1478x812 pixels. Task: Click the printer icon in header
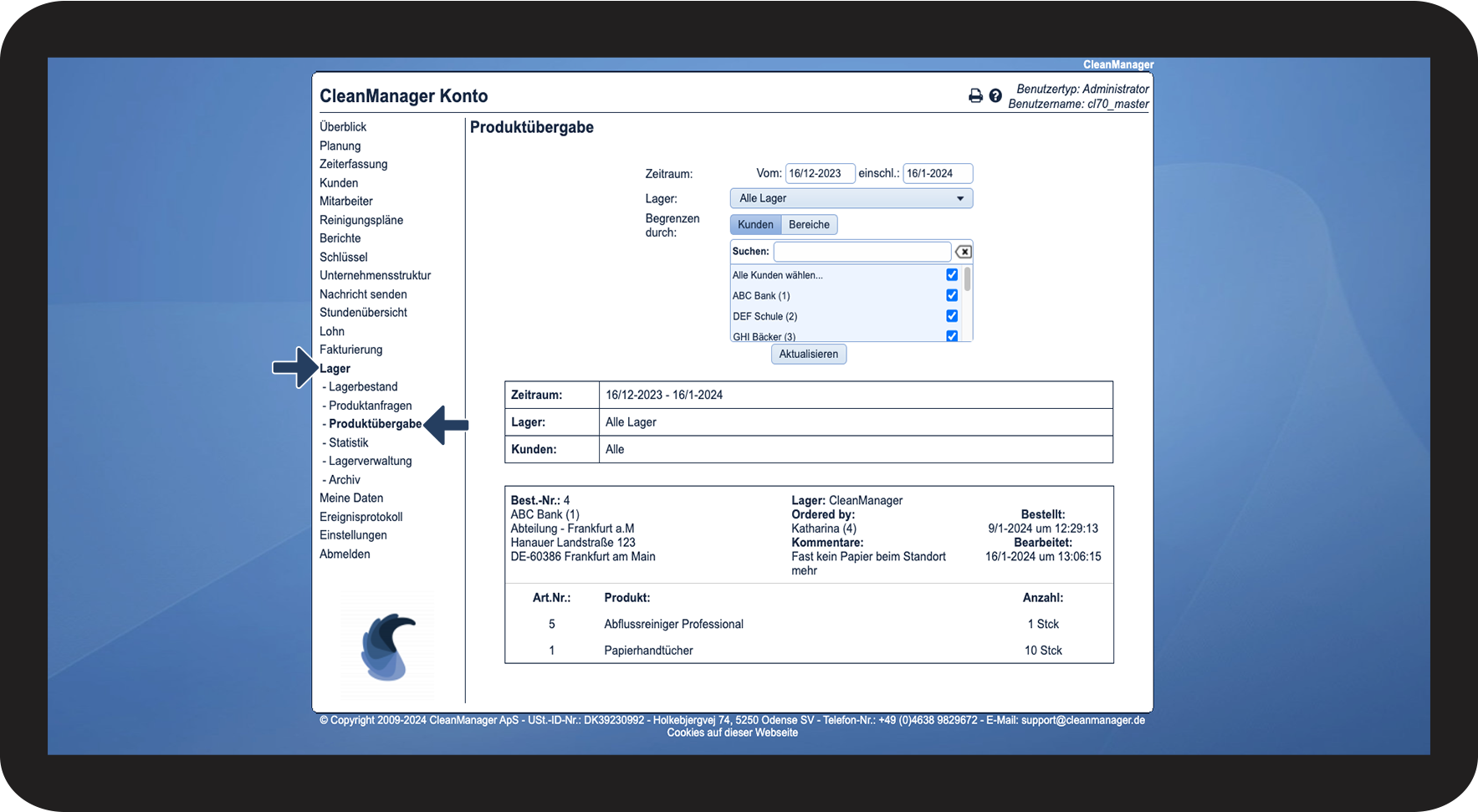(975, 96)
